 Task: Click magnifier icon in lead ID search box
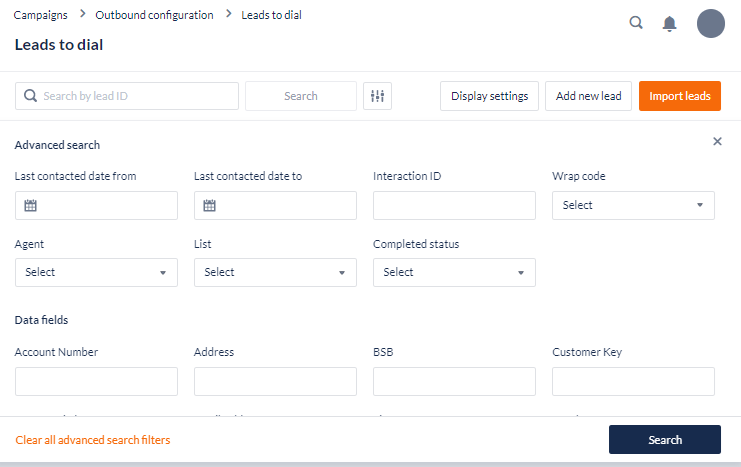pos(30,96)
